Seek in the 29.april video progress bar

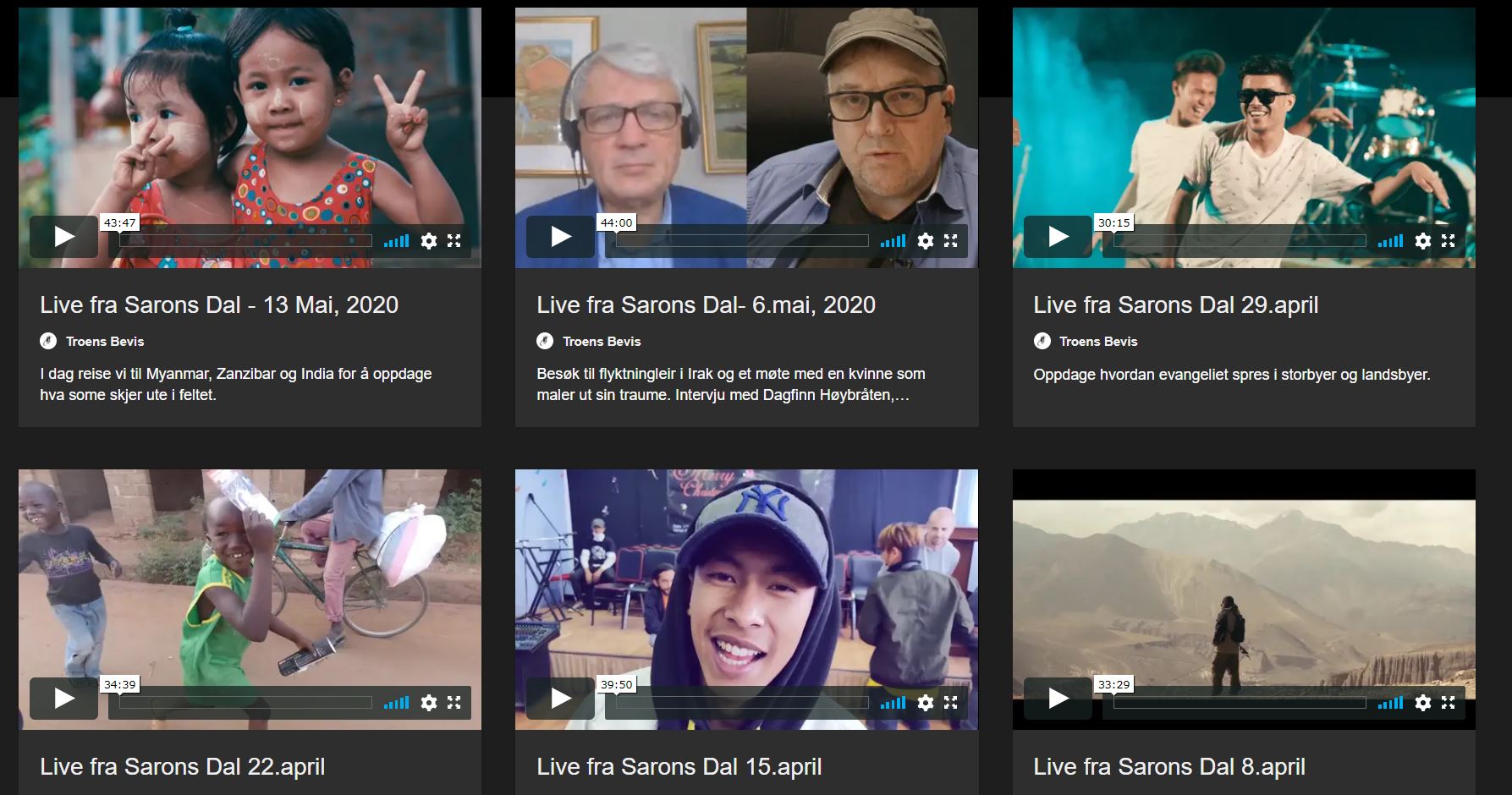pyautogui.click(x=1240, y=241)
